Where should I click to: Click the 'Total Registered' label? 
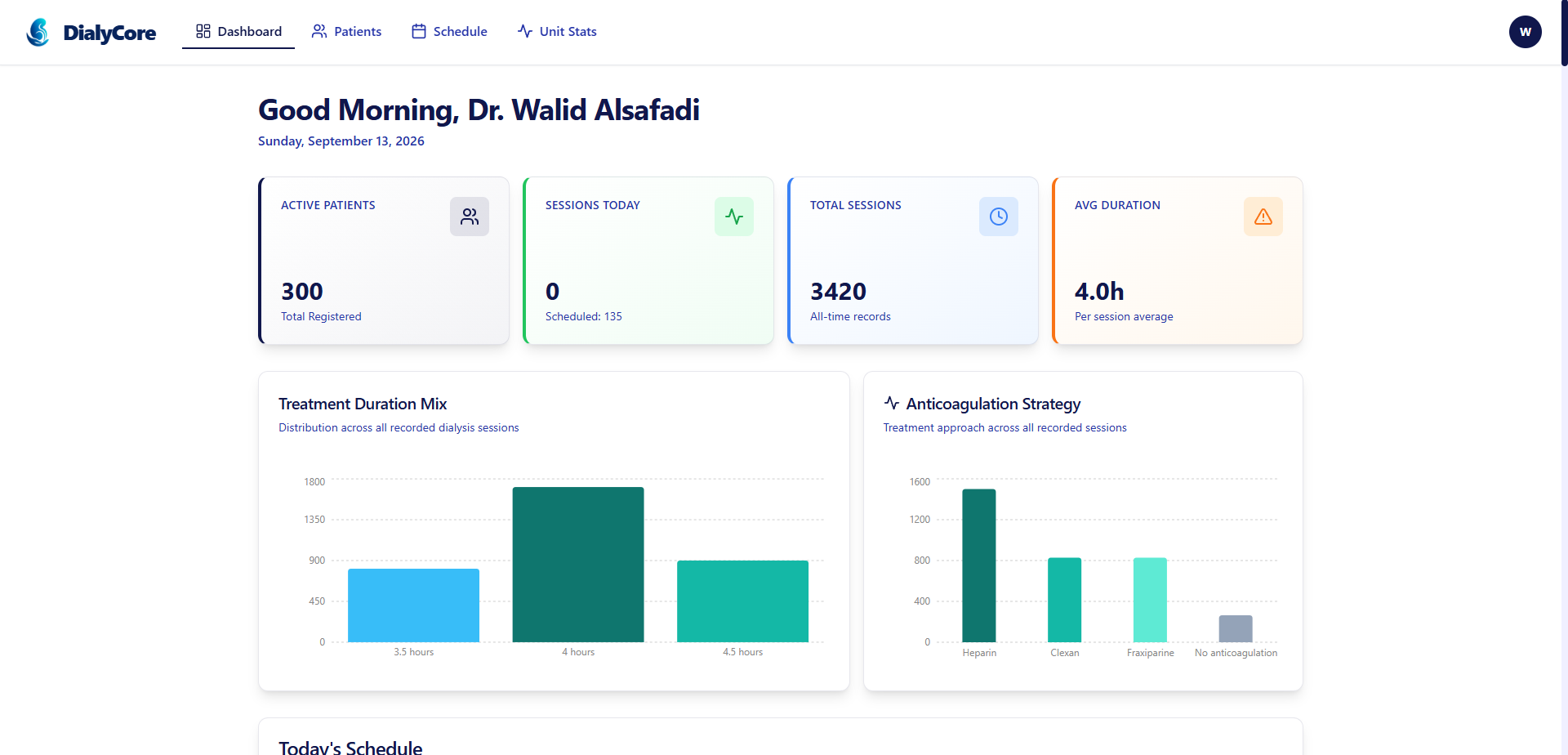point(321,316)
